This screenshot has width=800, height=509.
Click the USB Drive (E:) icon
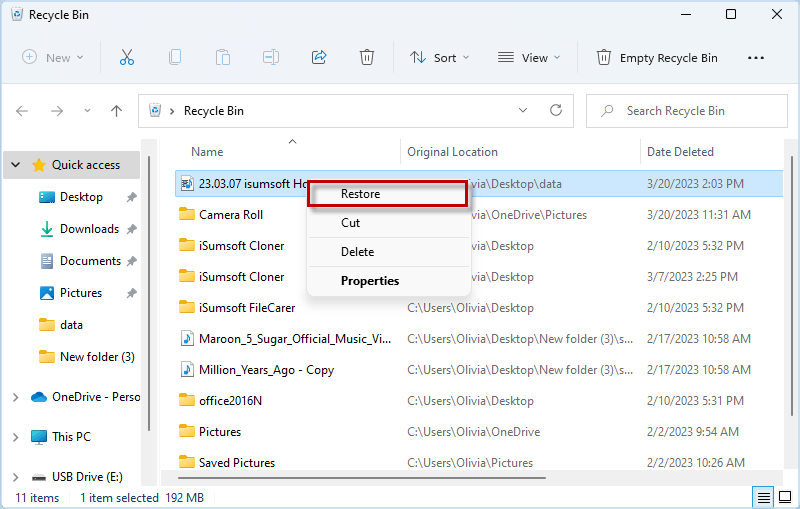click(39, 477)
